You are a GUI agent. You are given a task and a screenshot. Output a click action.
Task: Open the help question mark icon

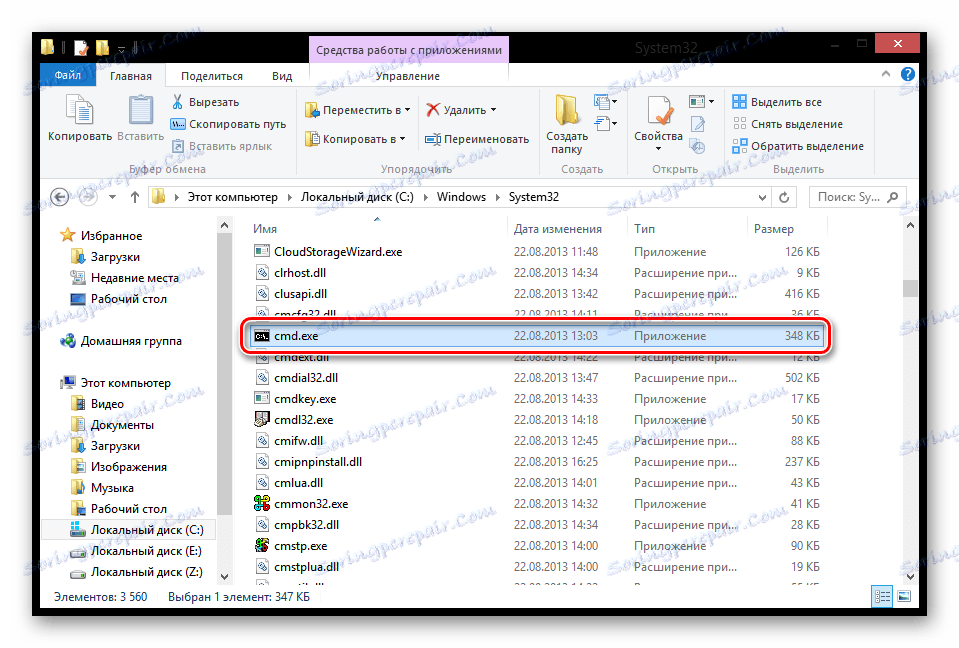pyautogui.click(x=908, y=75)
